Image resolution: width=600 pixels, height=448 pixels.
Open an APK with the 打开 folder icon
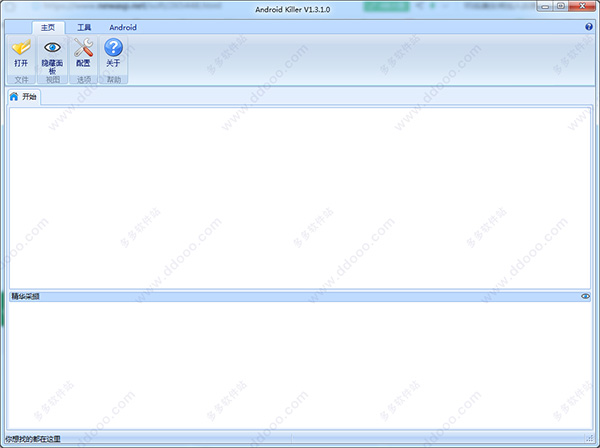point(21,53)
